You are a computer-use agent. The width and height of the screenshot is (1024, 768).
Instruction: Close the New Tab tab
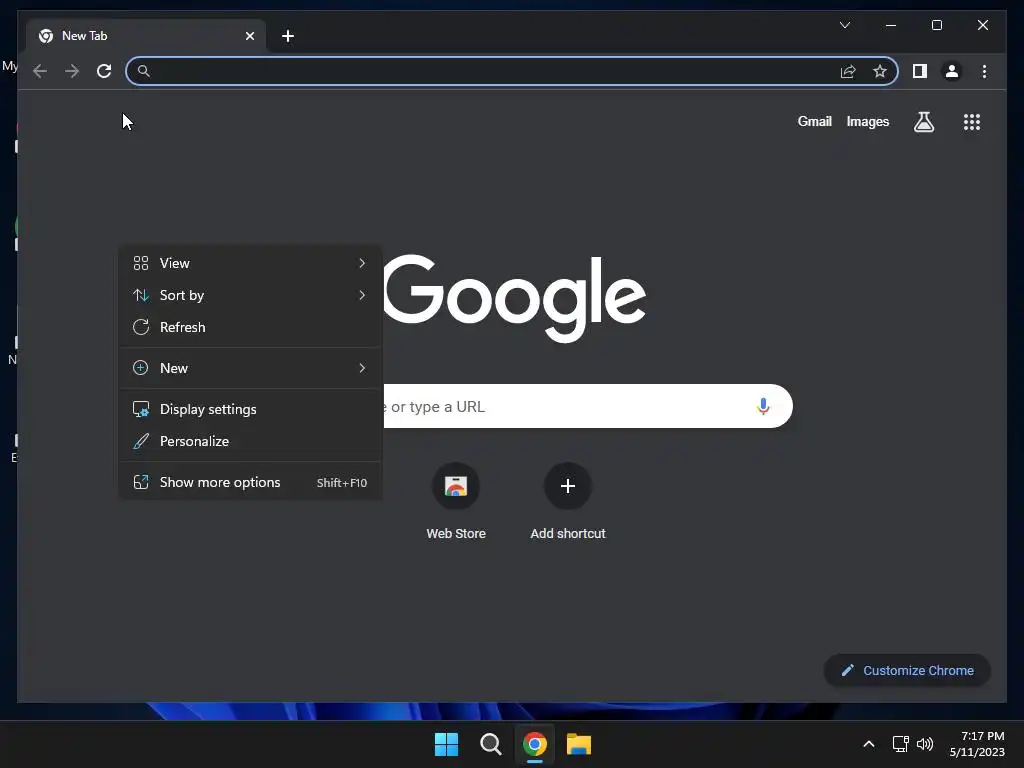[249, 36]
